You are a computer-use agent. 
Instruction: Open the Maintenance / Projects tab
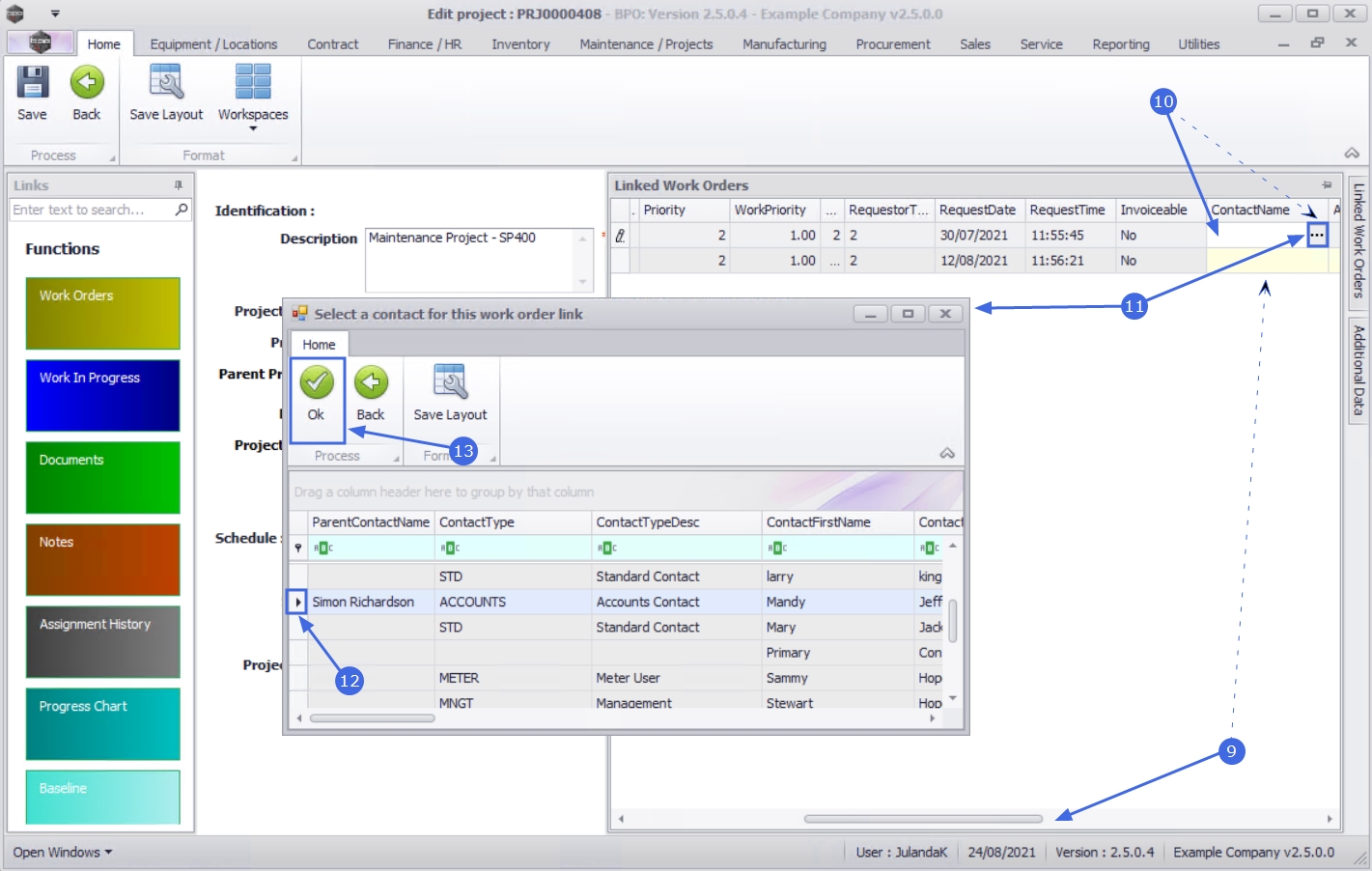point(646,44)
